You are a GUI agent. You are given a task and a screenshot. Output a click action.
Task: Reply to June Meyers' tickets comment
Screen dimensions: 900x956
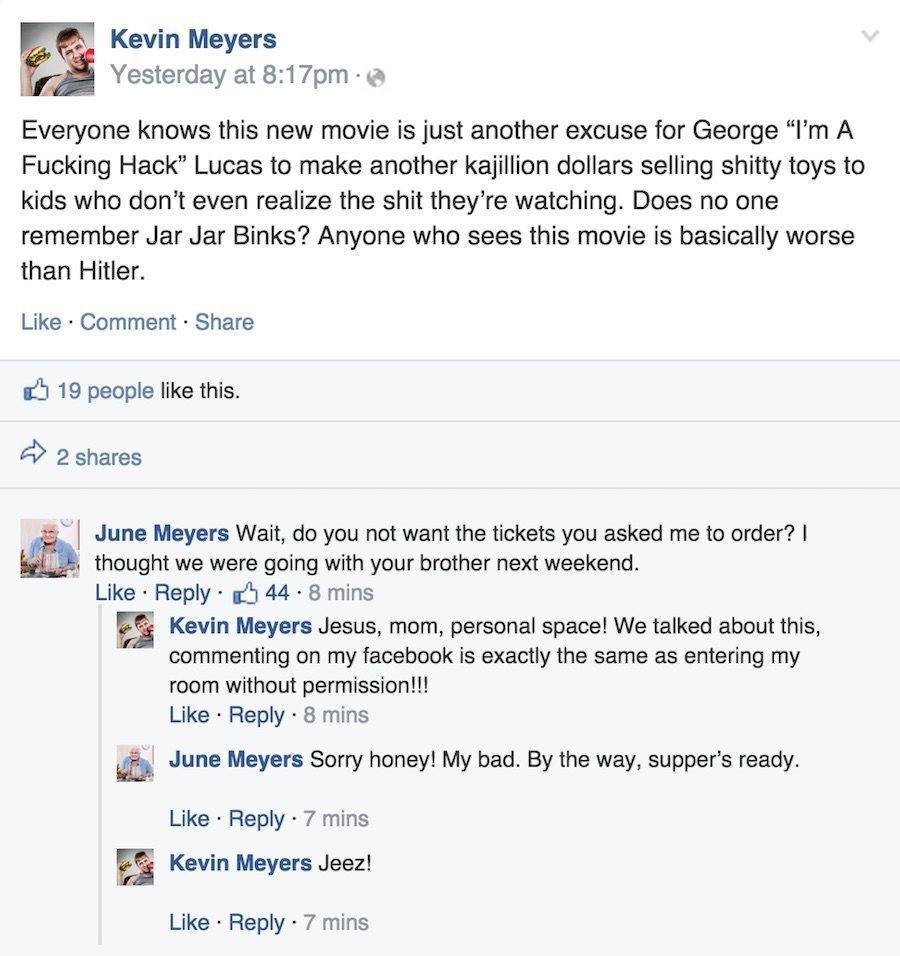pyautogui.click(x=182, y=592)
